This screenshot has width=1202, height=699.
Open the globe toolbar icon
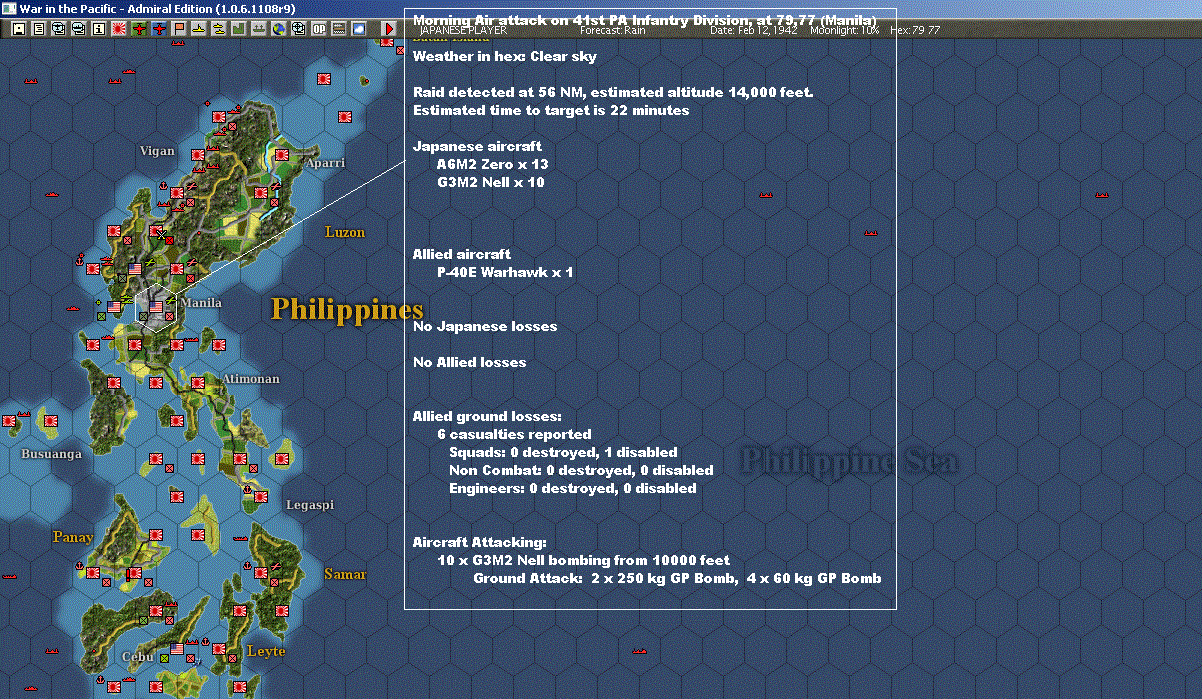(279, 29)
